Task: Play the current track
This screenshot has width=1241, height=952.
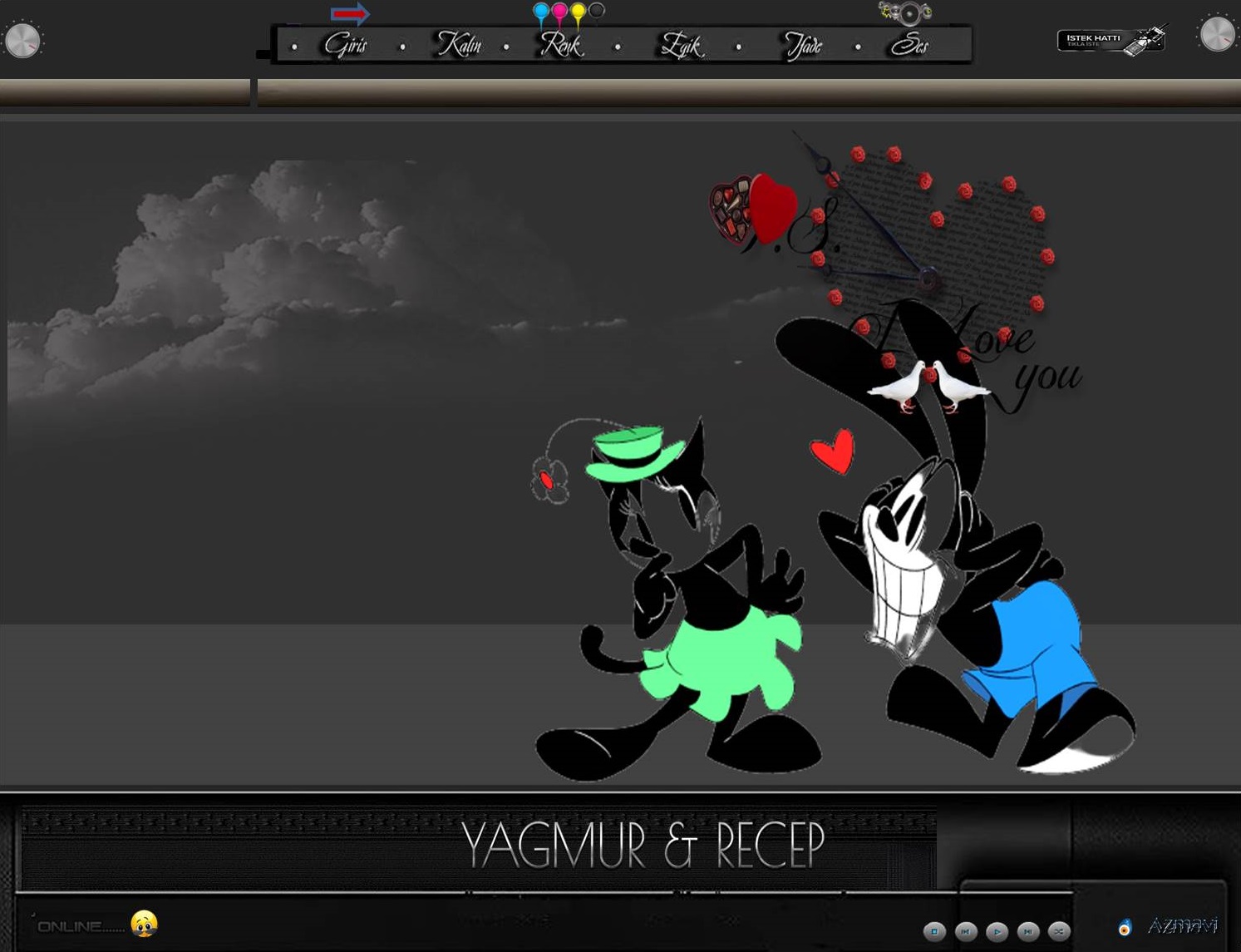Action: click(x=997, y=931)
